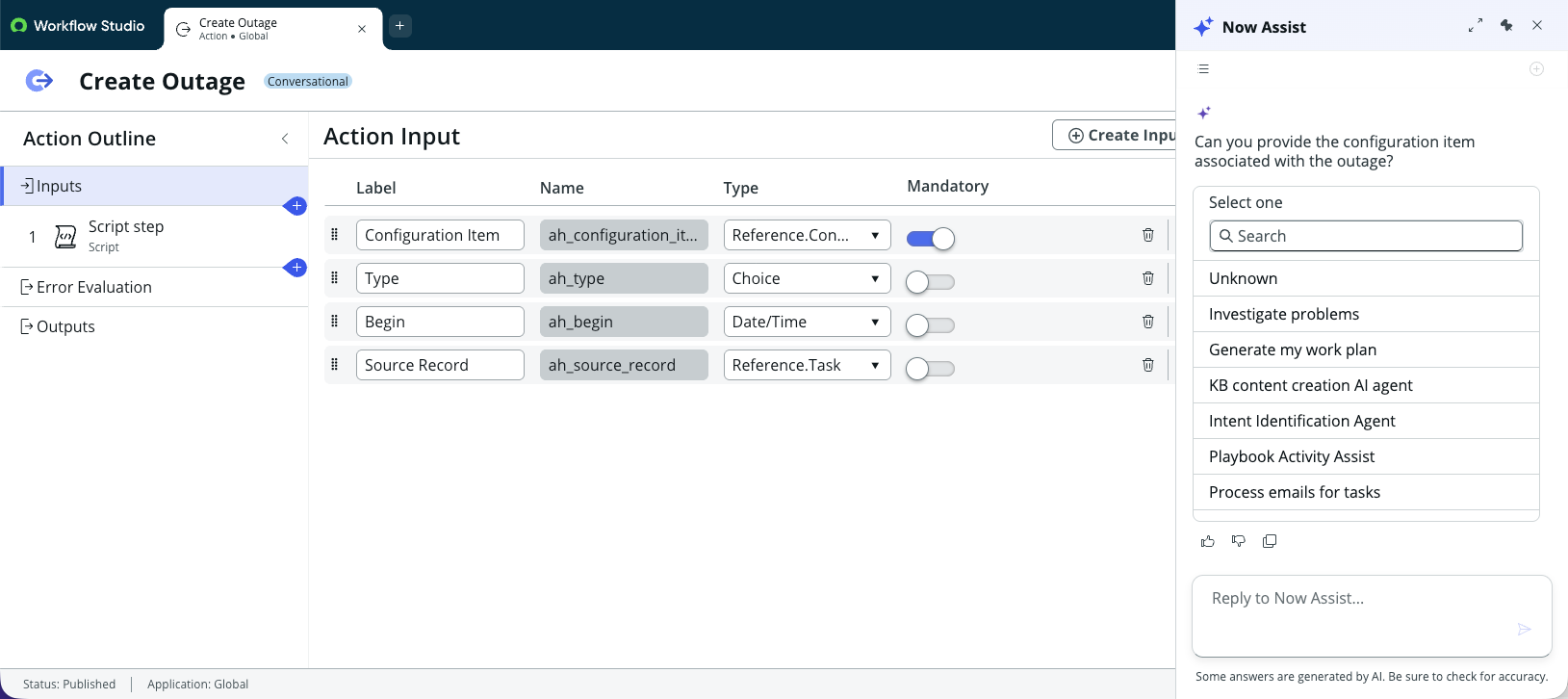1568x699 pixels.
Task: Copy the Now Assist response
Action: [1270, 541]
